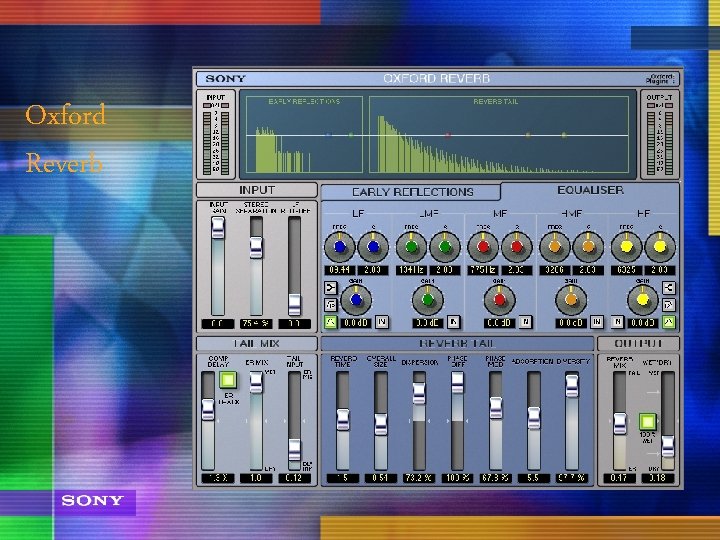Click the Phase Mod value field 67.3 %
Screen dimensions: 720x540
tap(495, 478)
